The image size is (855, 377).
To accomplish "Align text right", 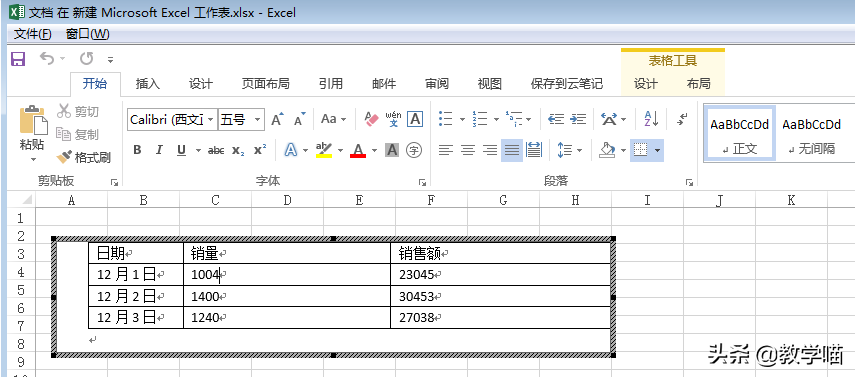I will pyautogui.click(x=490, y=150).
